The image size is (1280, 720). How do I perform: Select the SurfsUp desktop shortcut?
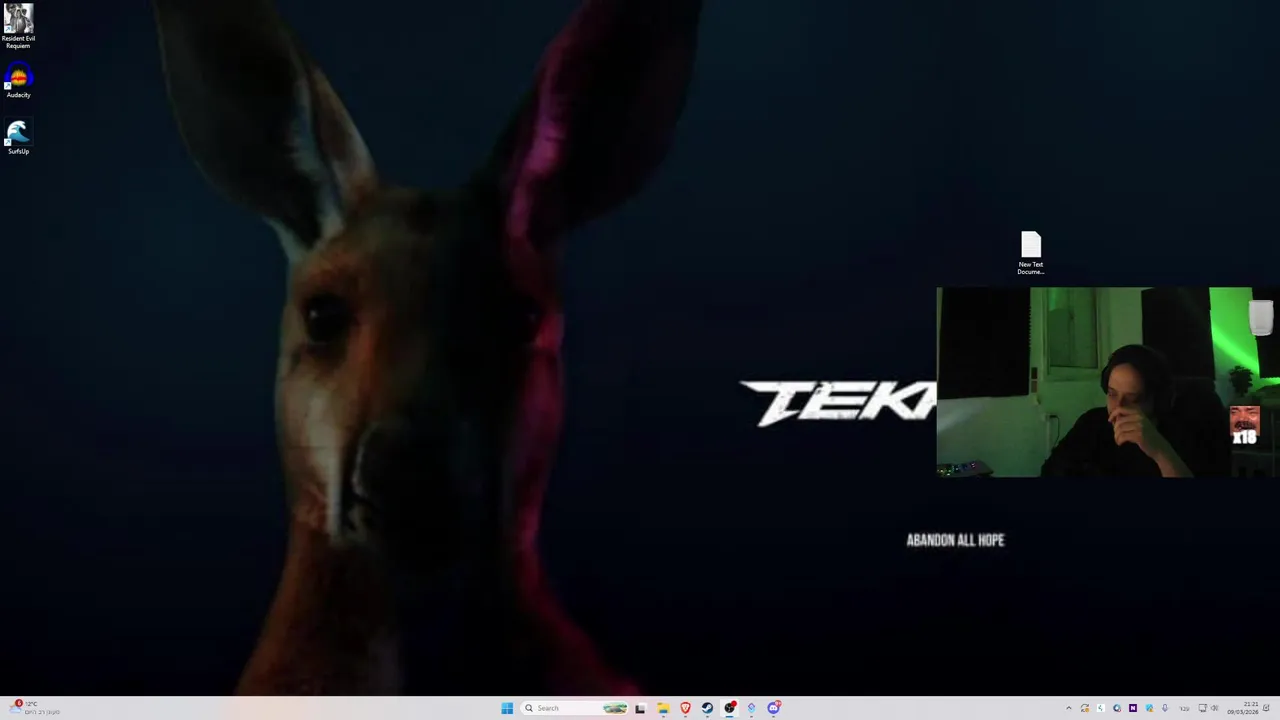(18, 137)
